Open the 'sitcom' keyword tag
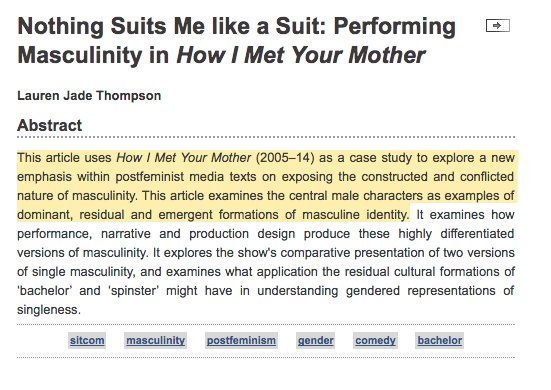Viewport: 551px width, 390px height. click(x=87, y=340)
